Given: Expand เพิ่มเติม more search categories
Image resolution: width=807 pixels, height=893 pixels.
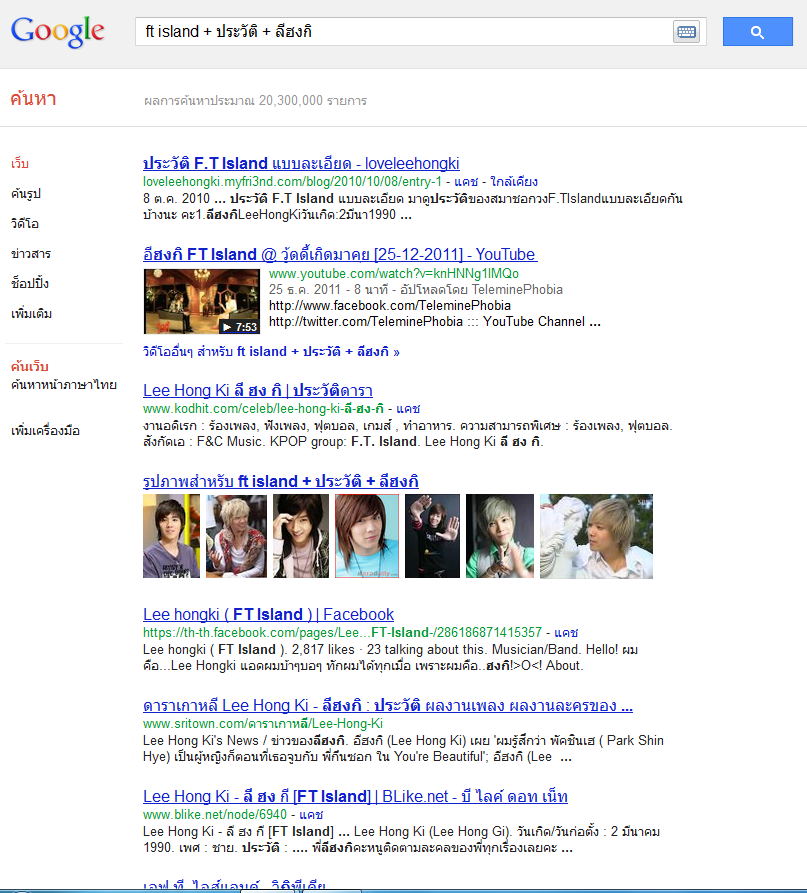Looking at the screenshot, I should (31, 313).
